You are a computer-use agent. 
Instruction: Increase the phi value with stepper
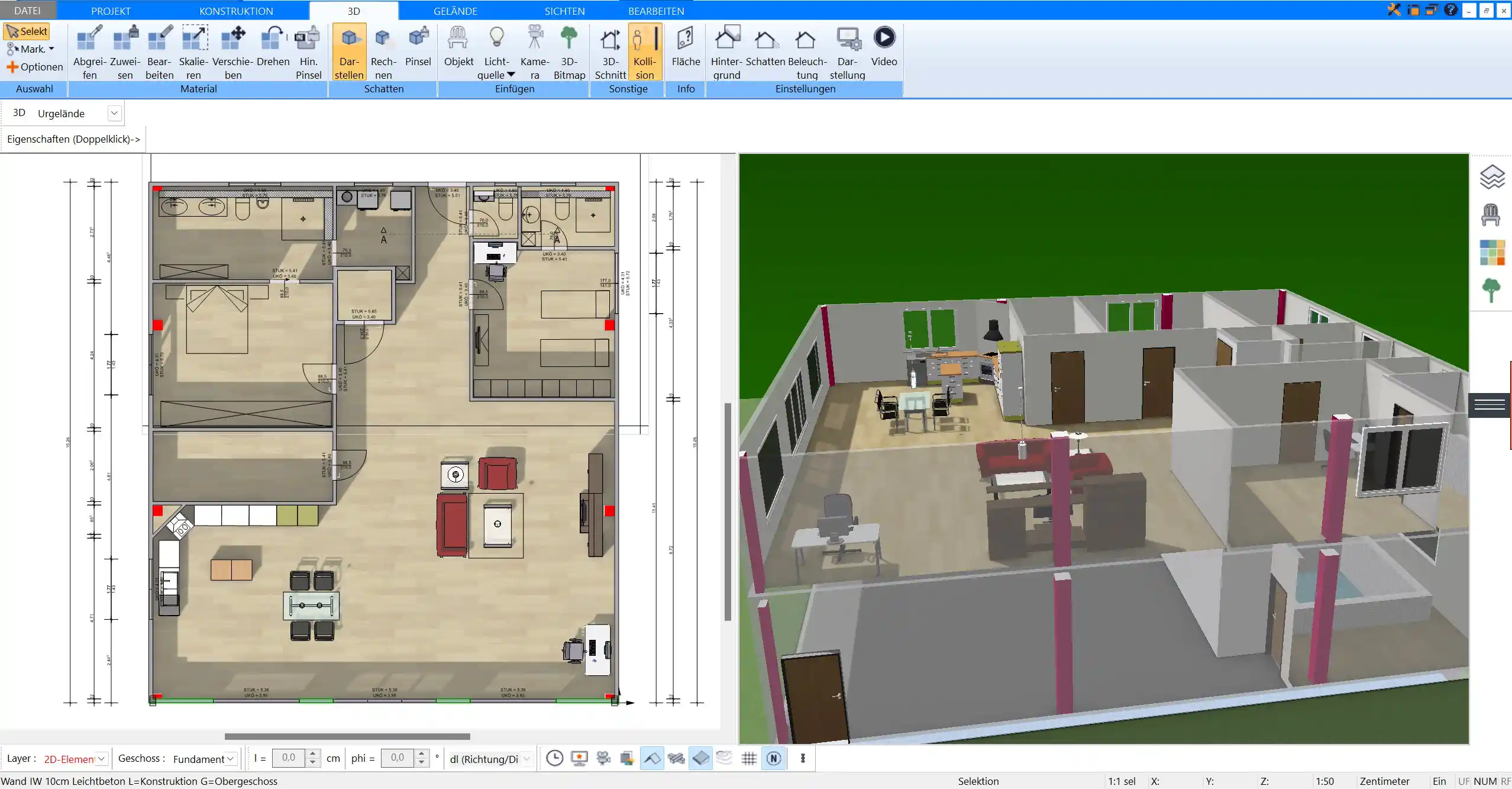click(x=421, y=754)
